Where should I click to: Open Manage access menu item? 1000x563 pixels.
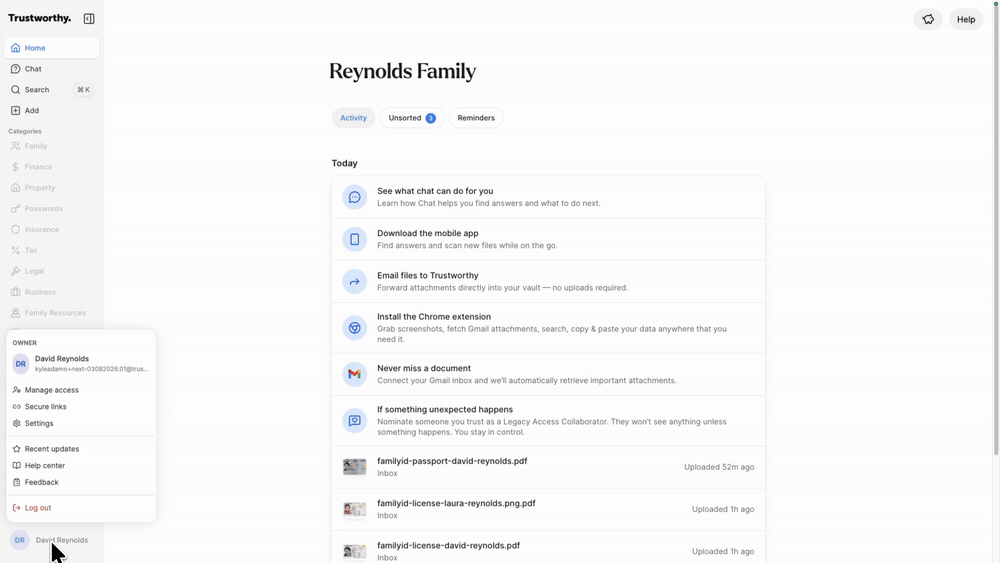52,390
